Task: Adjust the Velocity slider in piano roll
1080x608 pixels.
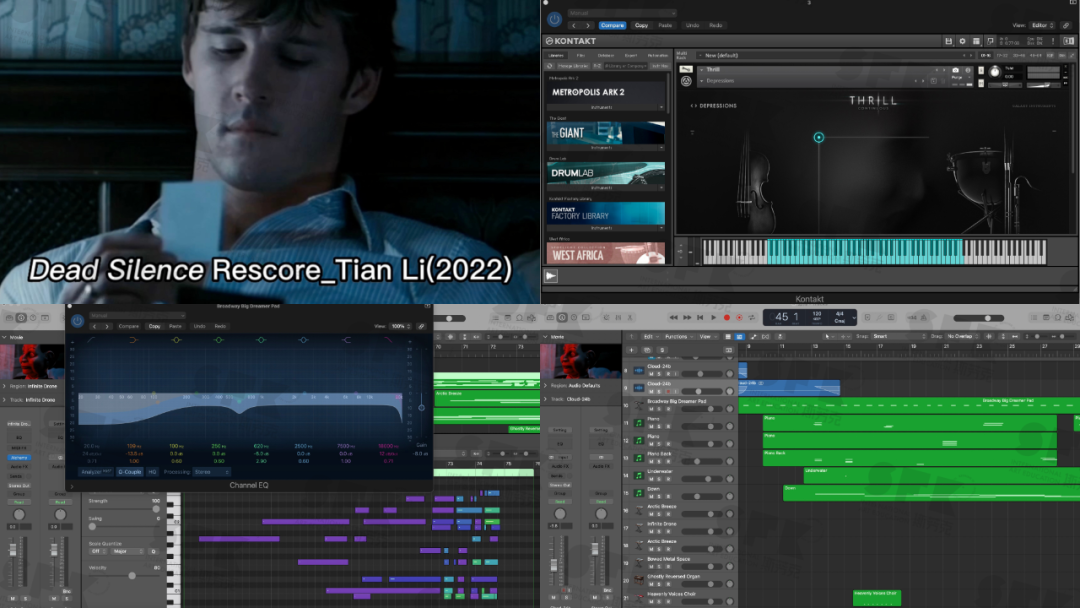Action: (125, 576)
